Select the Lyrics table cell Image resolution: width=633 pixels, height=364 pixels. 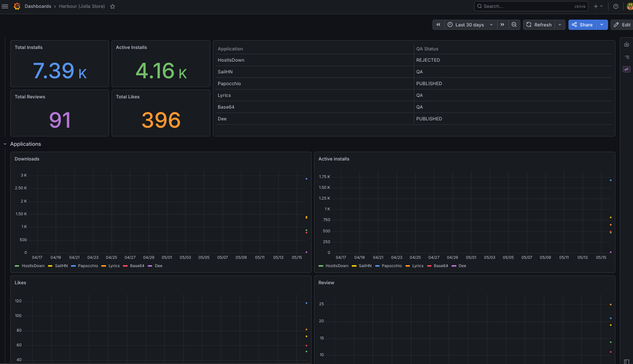[x=315, y=95]
